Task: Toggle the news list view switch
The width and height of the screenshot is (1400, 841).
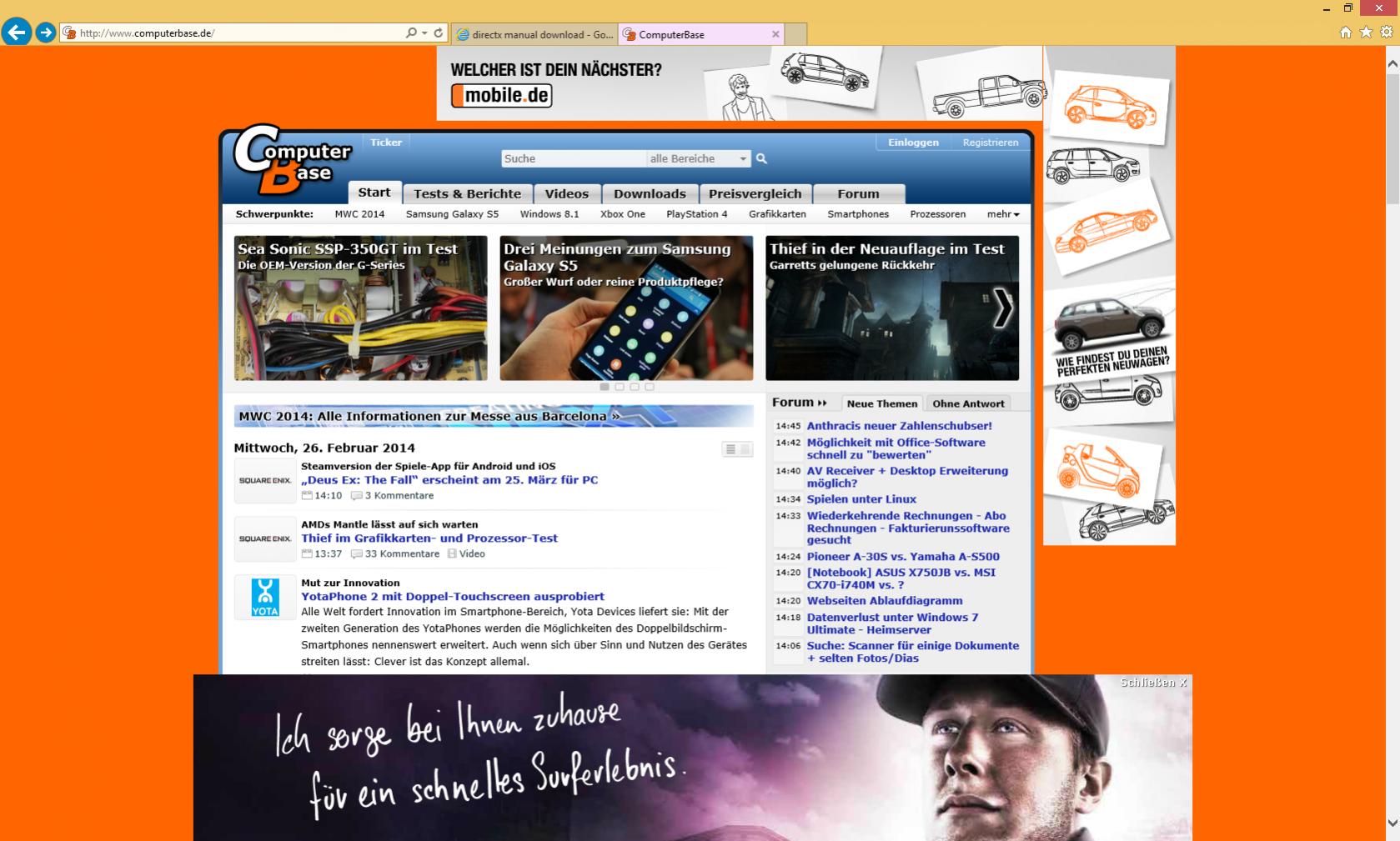Action: pos(737,449)
